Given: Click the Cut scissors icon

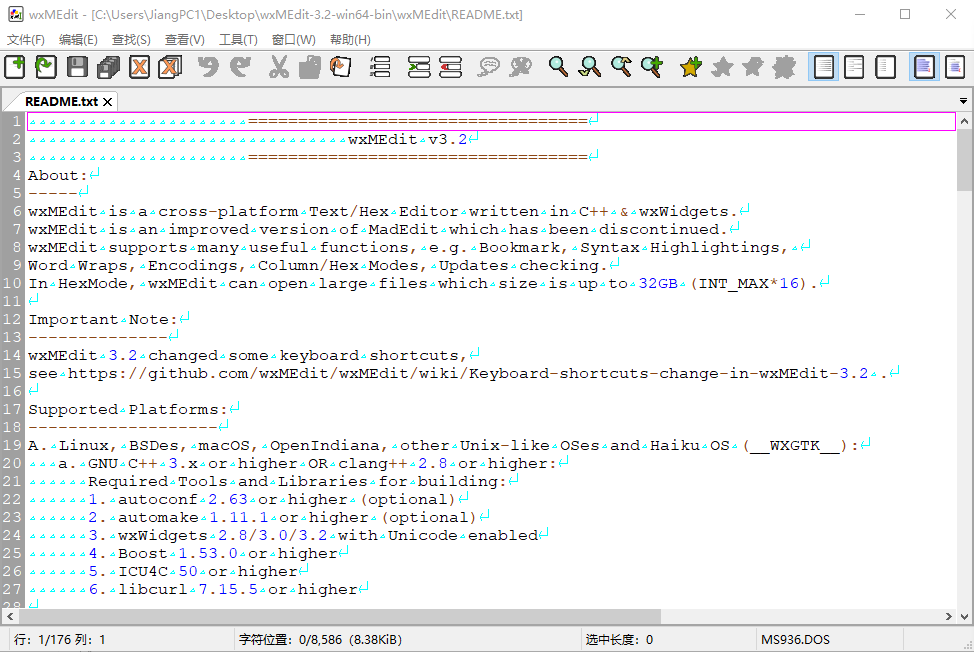Looking at the screenshot, I should [x=278, y=66].
